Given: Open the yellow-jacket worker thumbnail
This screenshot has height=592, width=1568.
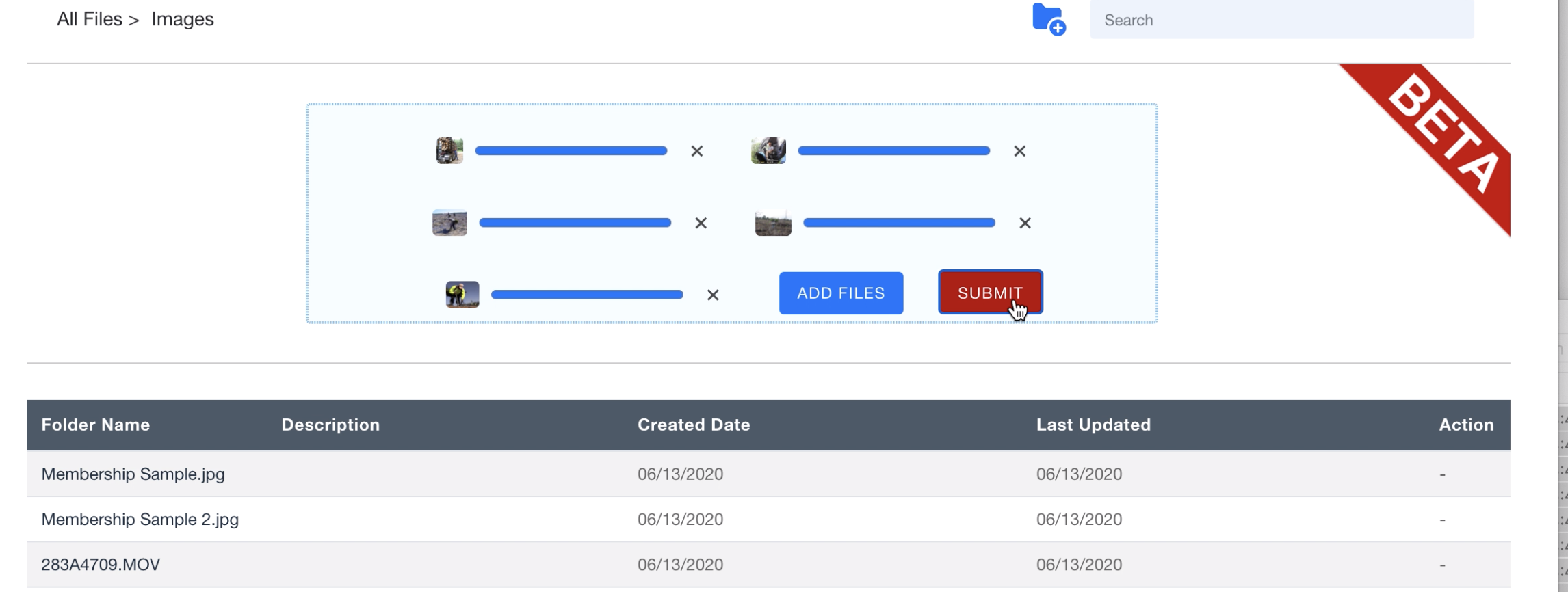Looking at the screenshot, I should pyautogui.click(x=462, y=295).
